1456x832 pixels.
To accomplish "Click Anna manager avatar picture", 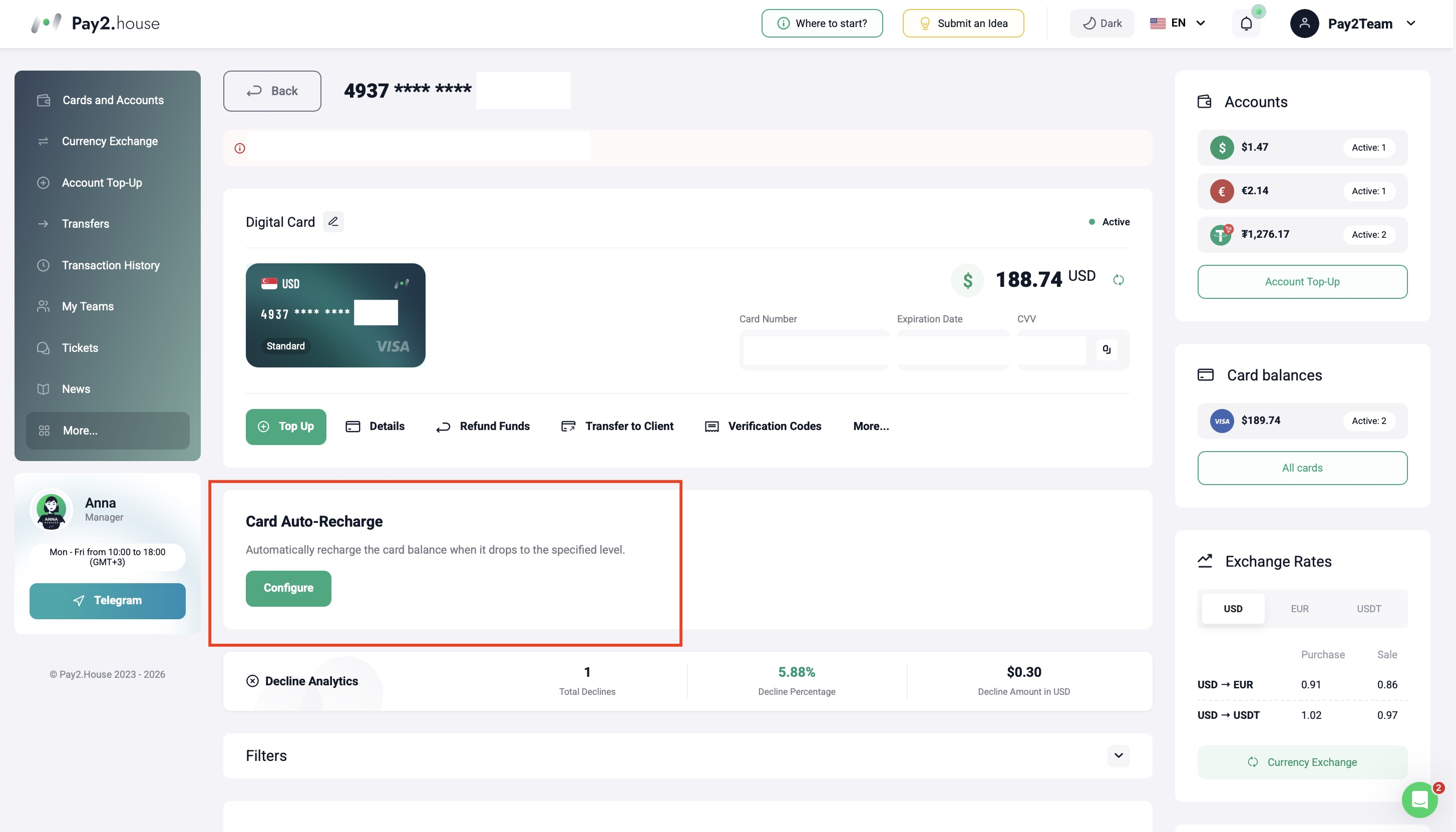I will point(52,510).
